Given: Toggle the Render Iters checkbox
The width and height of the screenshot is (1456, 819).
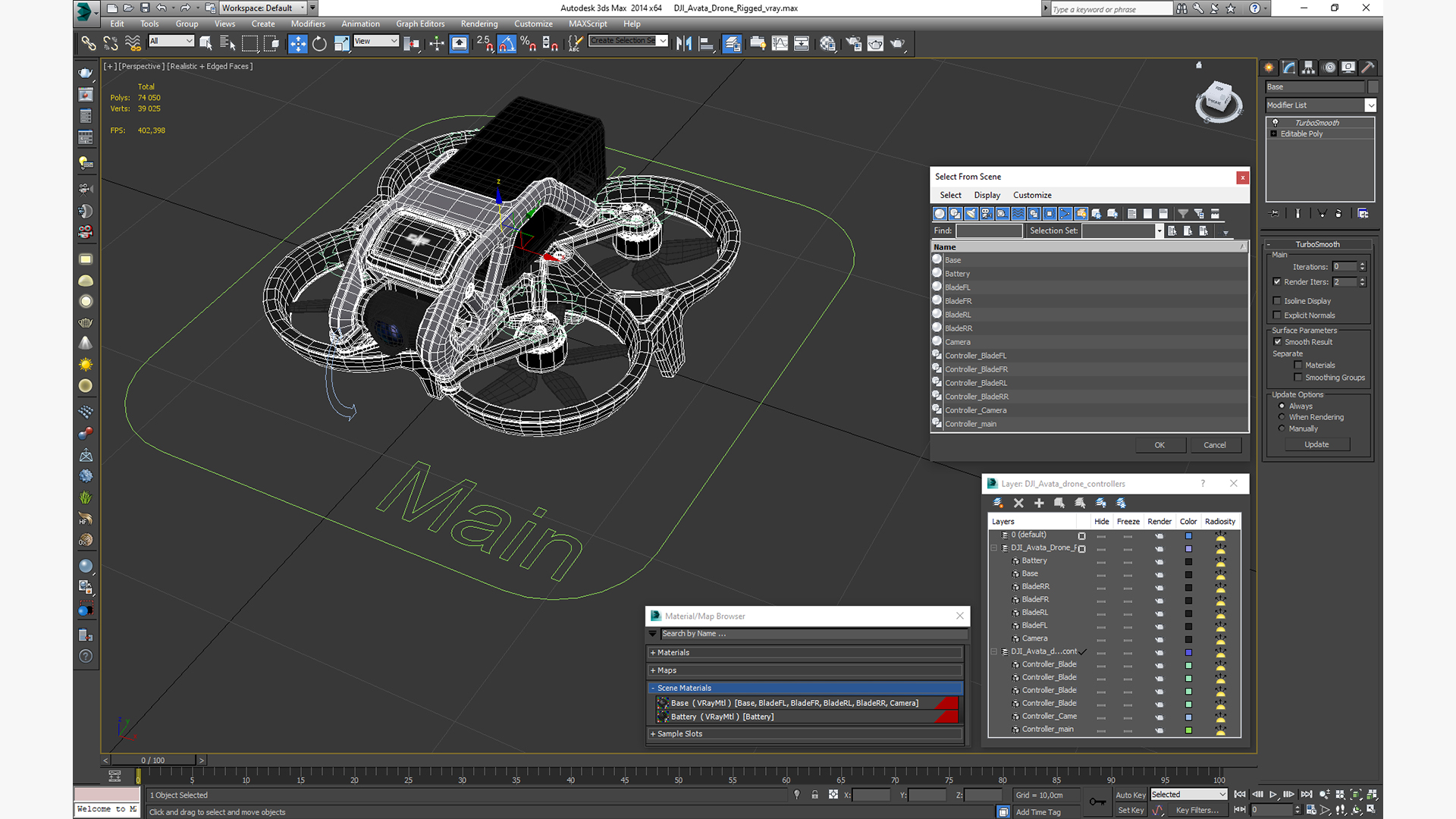Looking at the screenshot, I should [1277, 282].
